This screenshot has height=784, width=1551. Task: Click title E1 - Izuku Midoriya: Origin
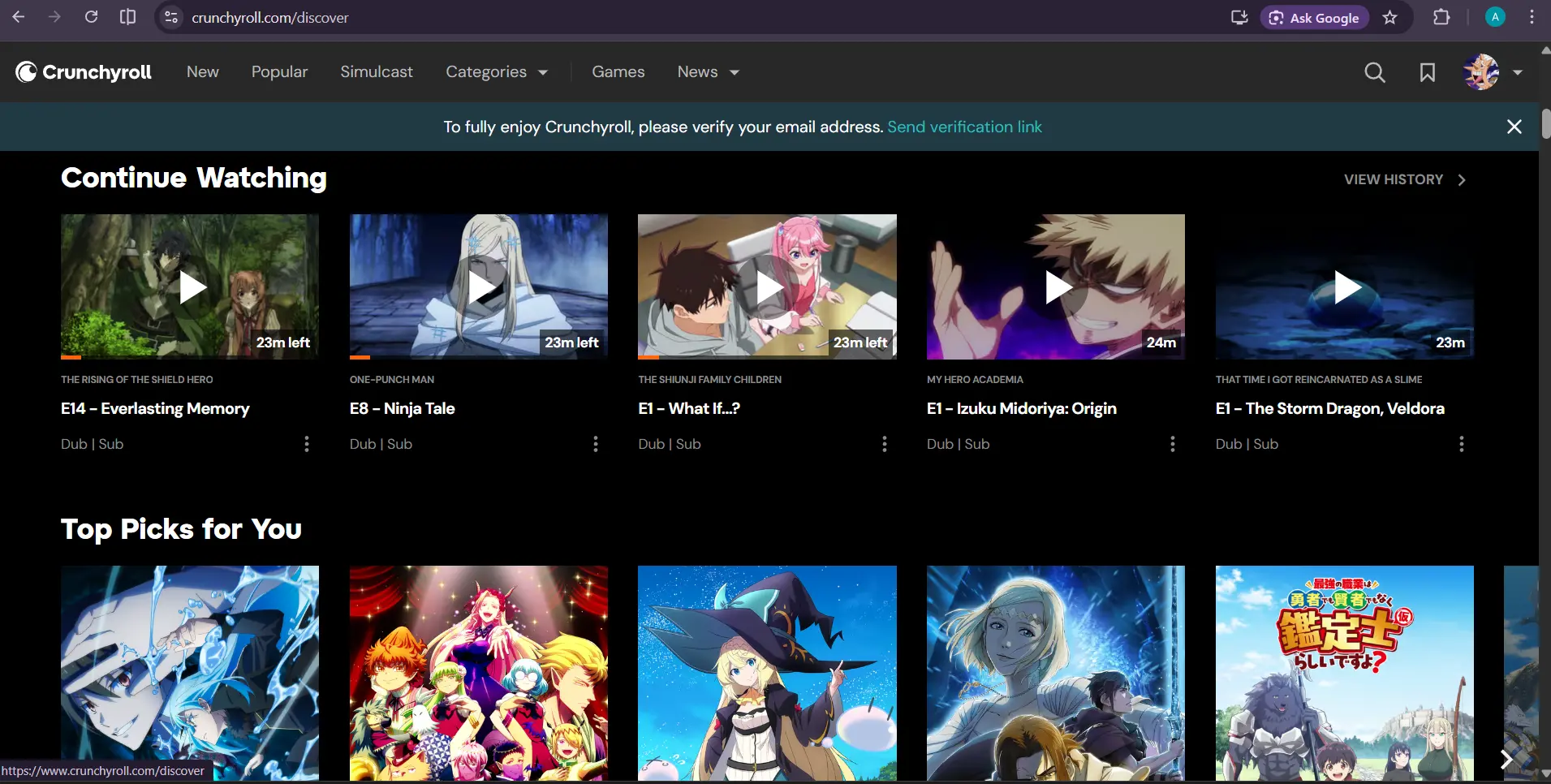click(1022, 409)
